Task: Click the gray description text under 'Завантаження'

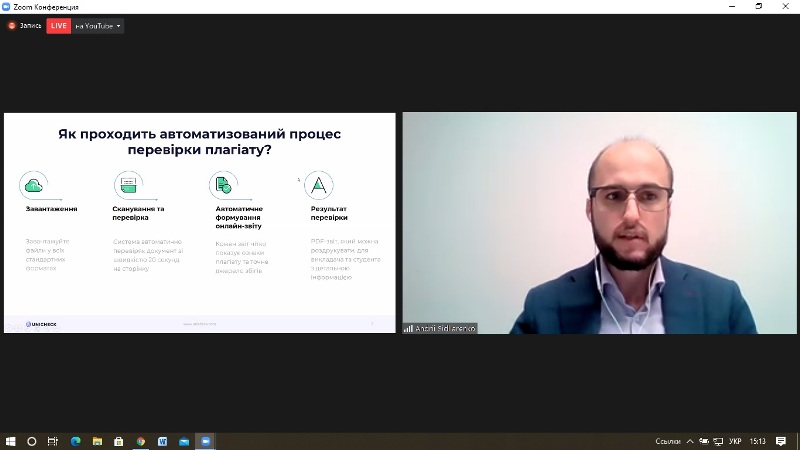Action: click(47, 255)
